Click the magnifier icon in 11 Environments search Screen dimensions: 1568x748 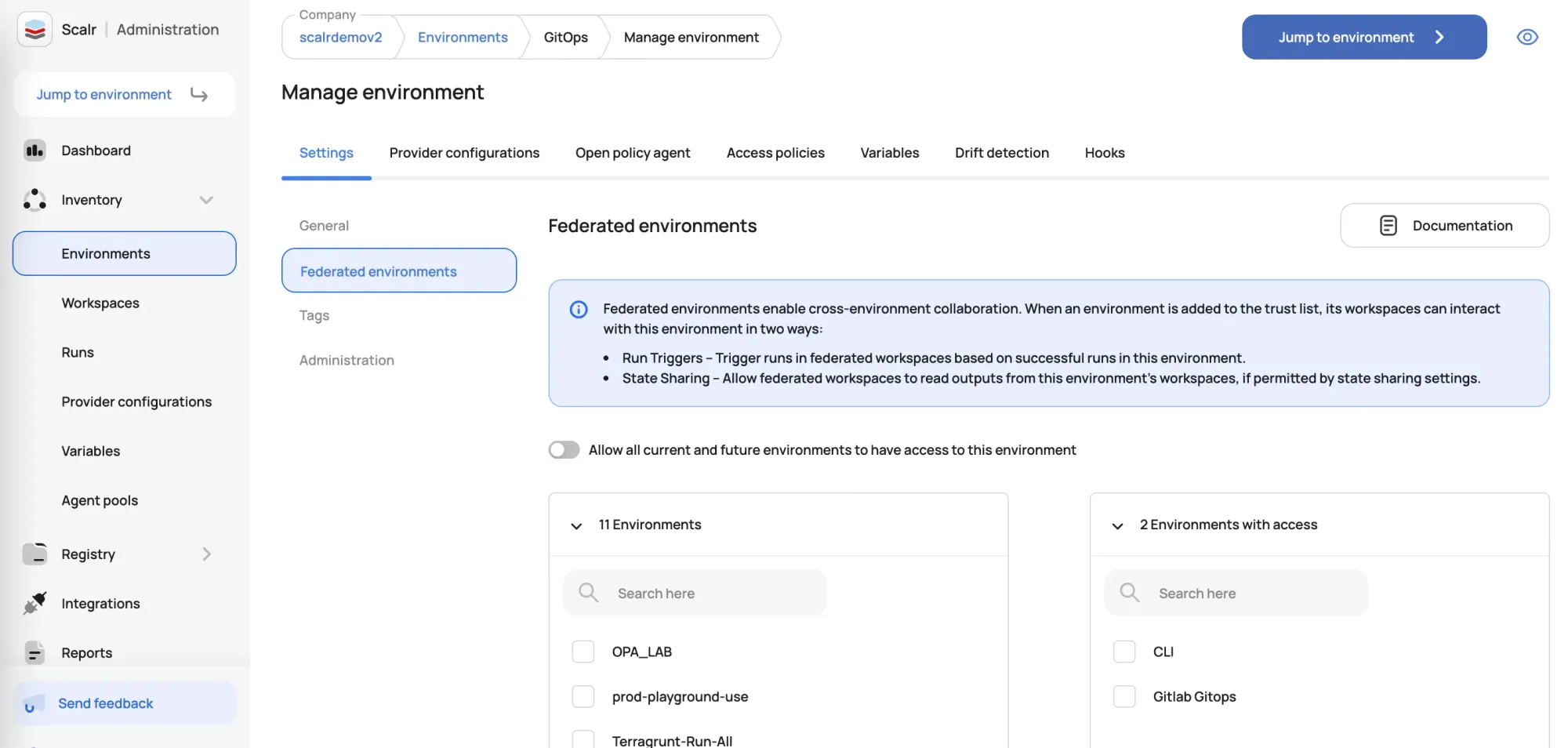588,593
